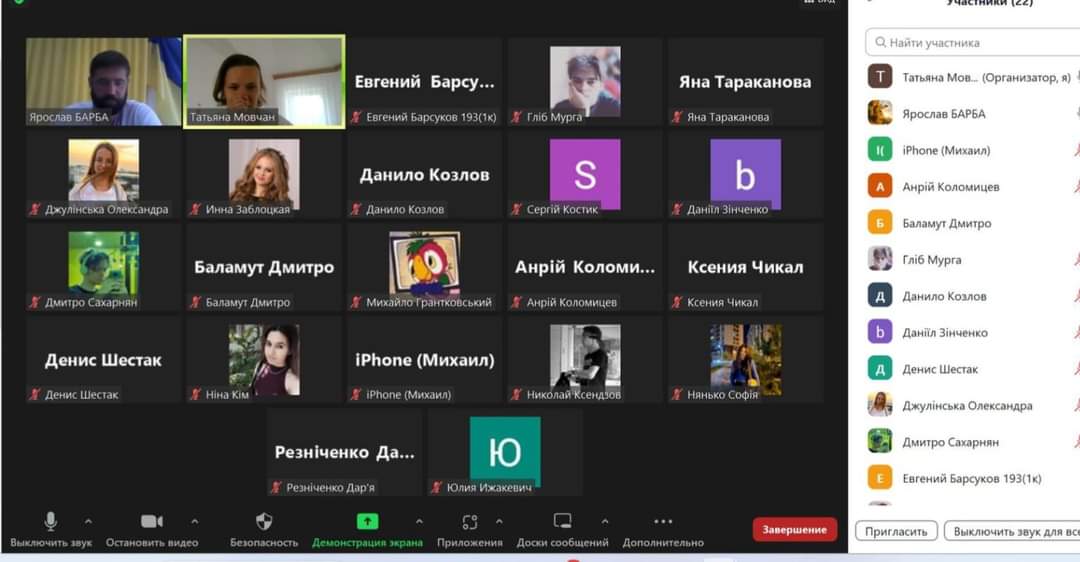Select Ярослав БАРБА in participants list
The height and width of the screenshot is (562, 1080).
point(944,114)
